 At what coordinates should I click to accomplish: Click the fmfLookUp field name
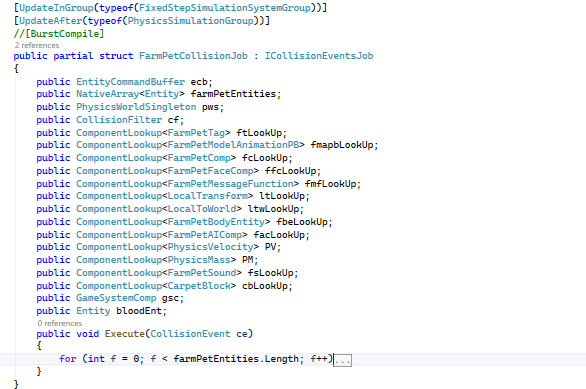(330, 184)
